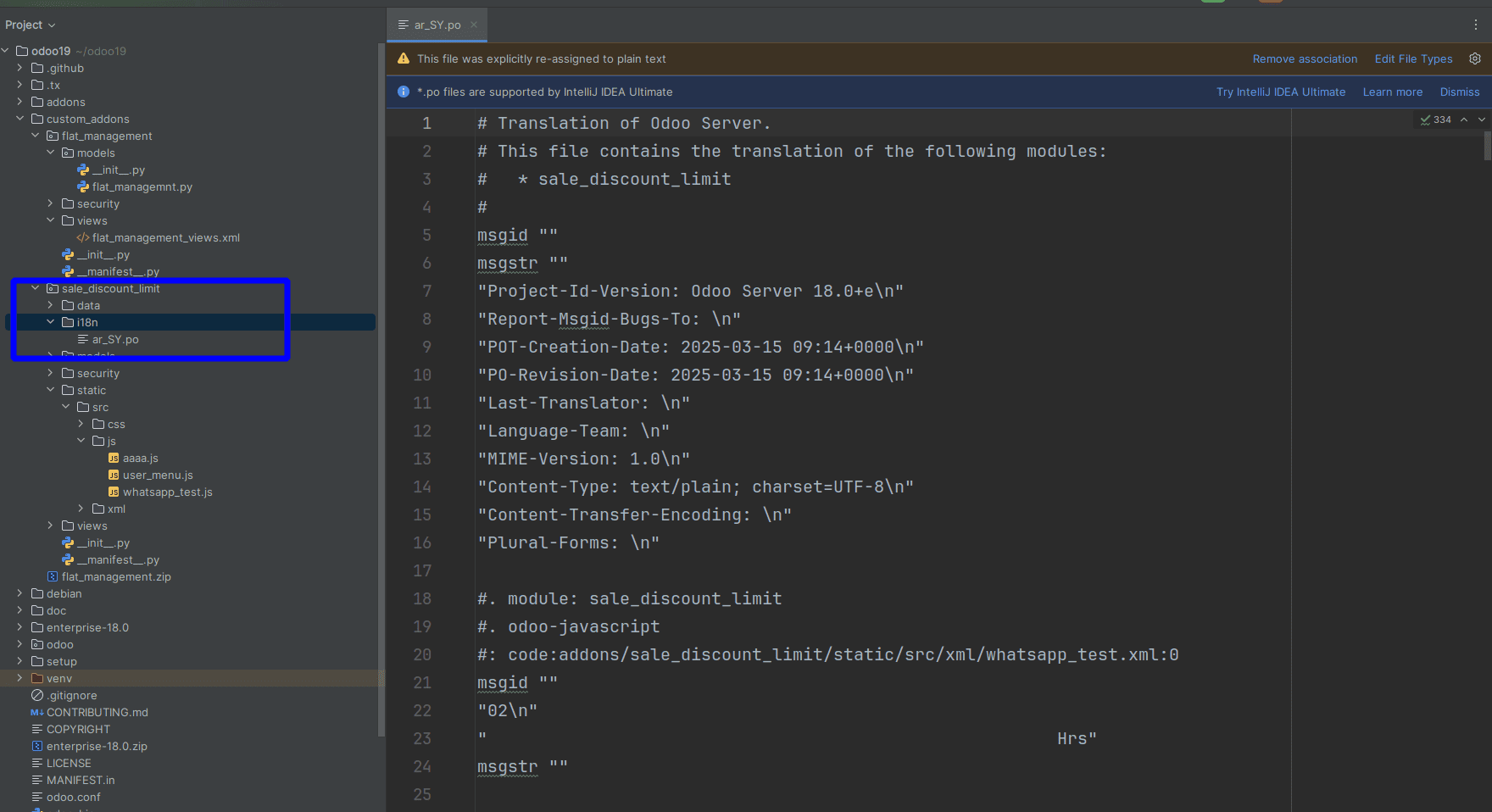The width and height of the screenshot is (1492, 812).
Task: Collapse the custom_addons folder
Action: coord(19,119)
